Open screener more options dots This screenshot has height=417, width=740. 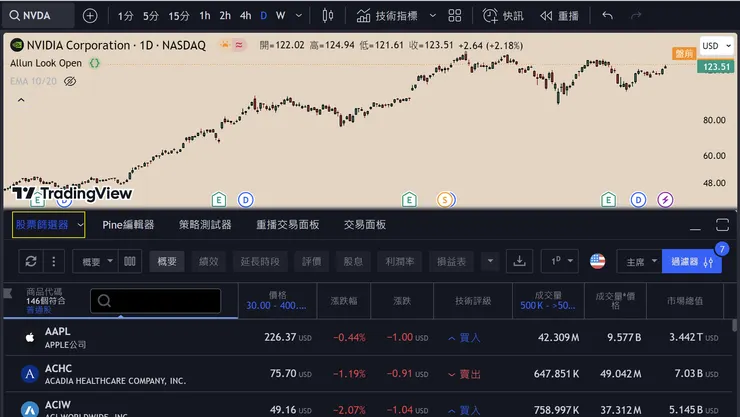[54, 261]
